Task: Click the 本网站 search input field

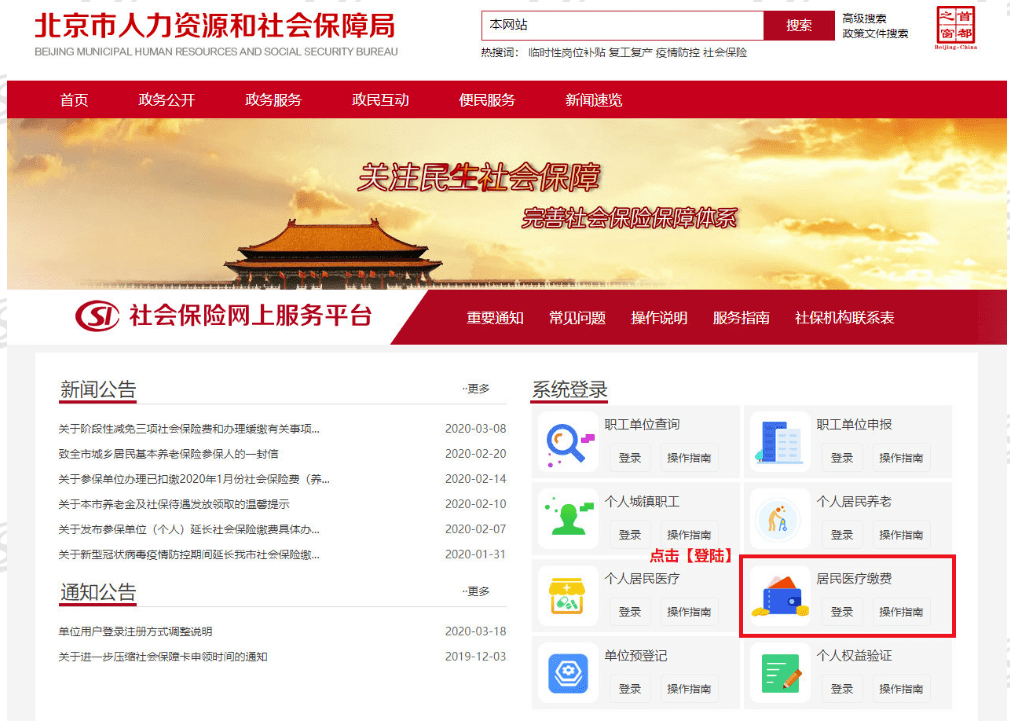Action: click(622, 25)
